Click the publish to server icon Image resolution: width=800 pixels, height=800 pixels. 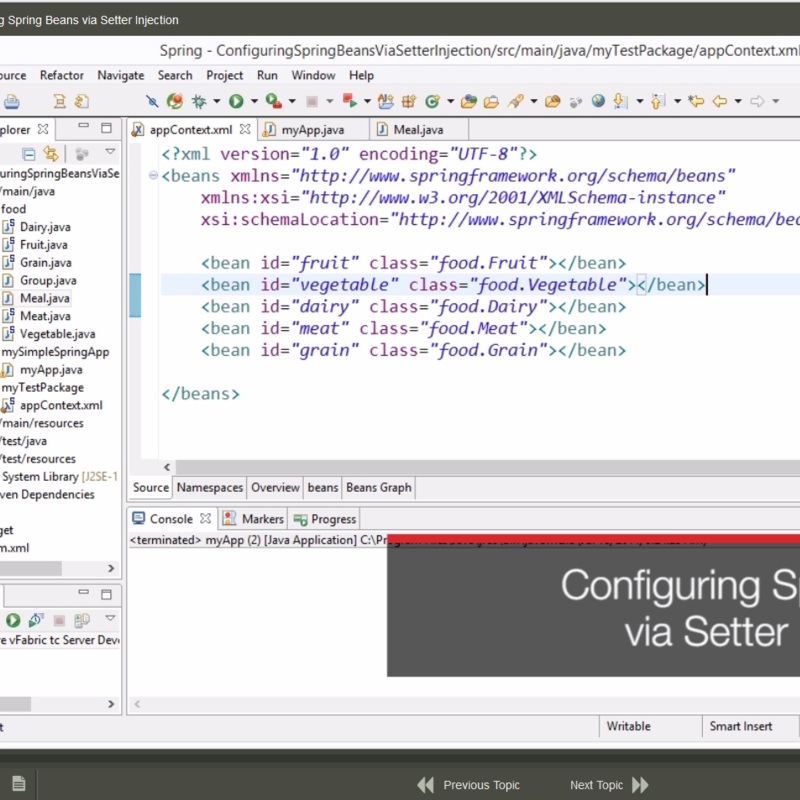click(x=82, y=620)
